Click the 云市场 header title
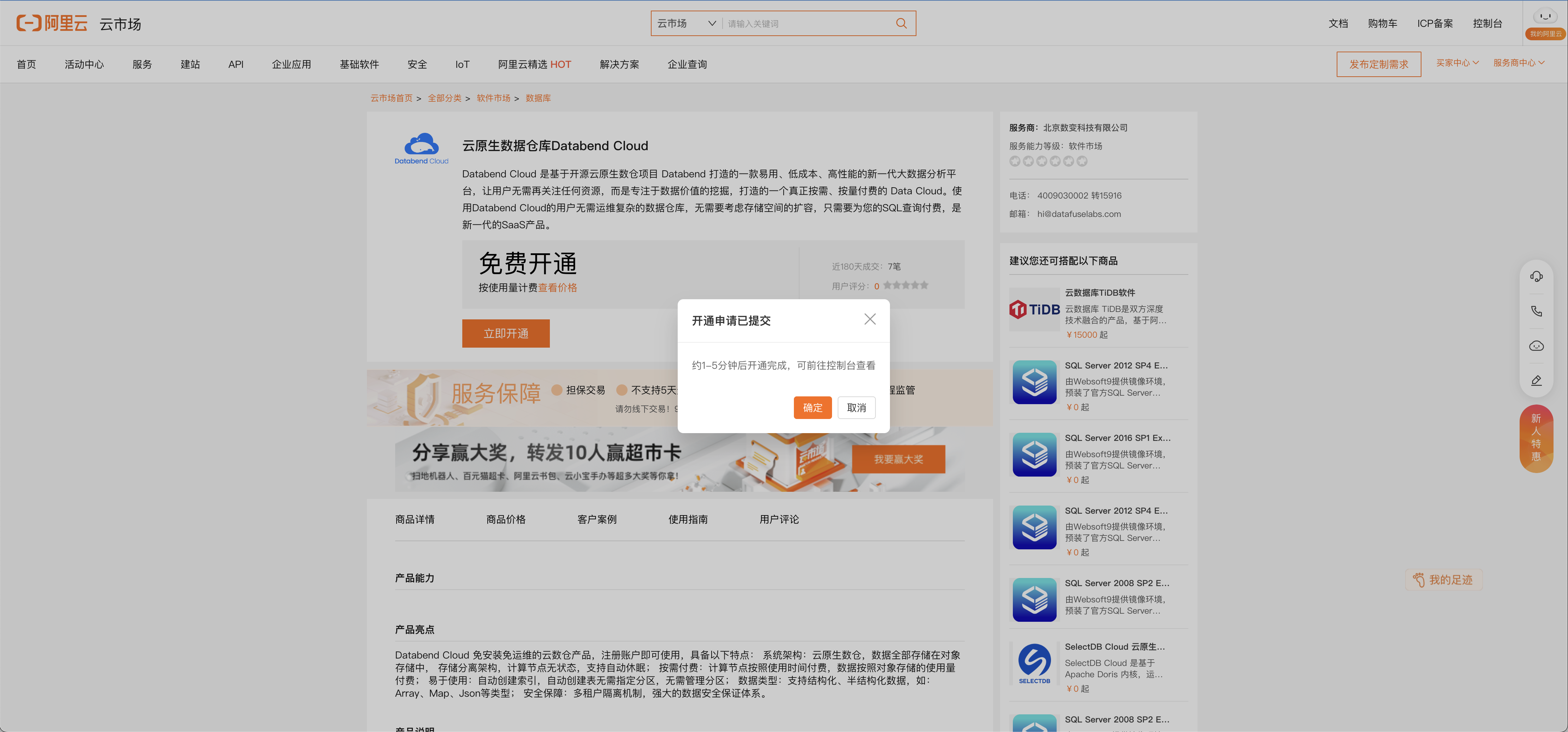Viewport: 1568px width, 732px height. tap(120, 24)
